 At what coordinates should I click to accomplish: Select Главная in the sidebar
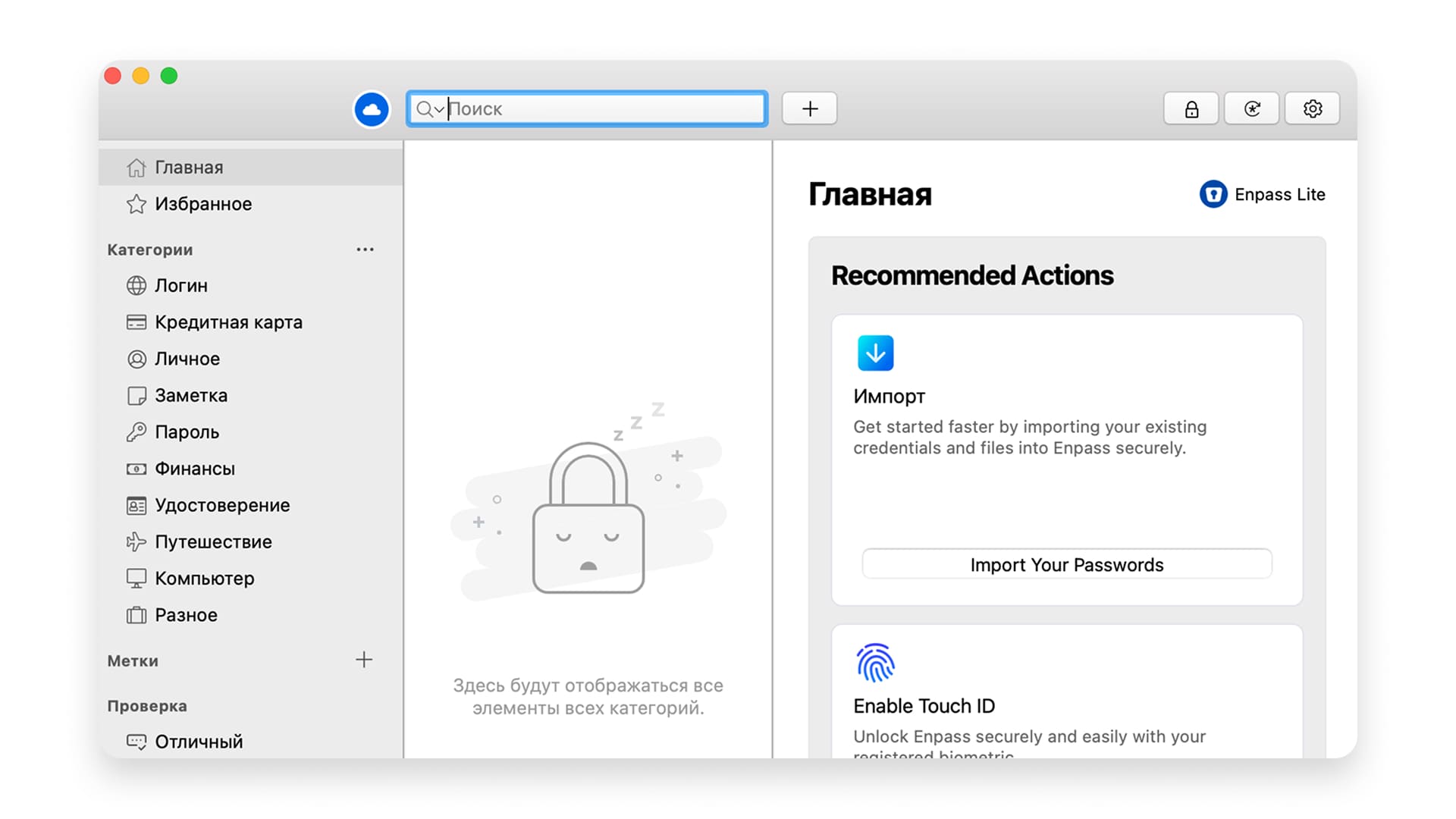[189, 168]
